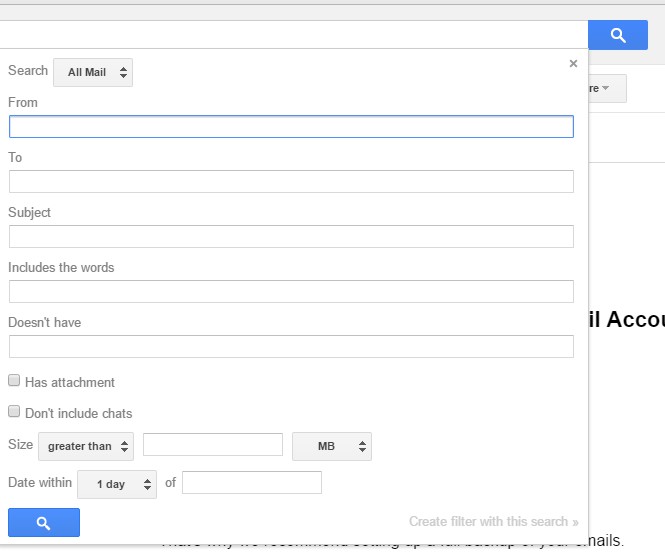The image size is (665, 554).
Task: Open the size 'greater than' dropdown
Action: click(x=86, y=446)
